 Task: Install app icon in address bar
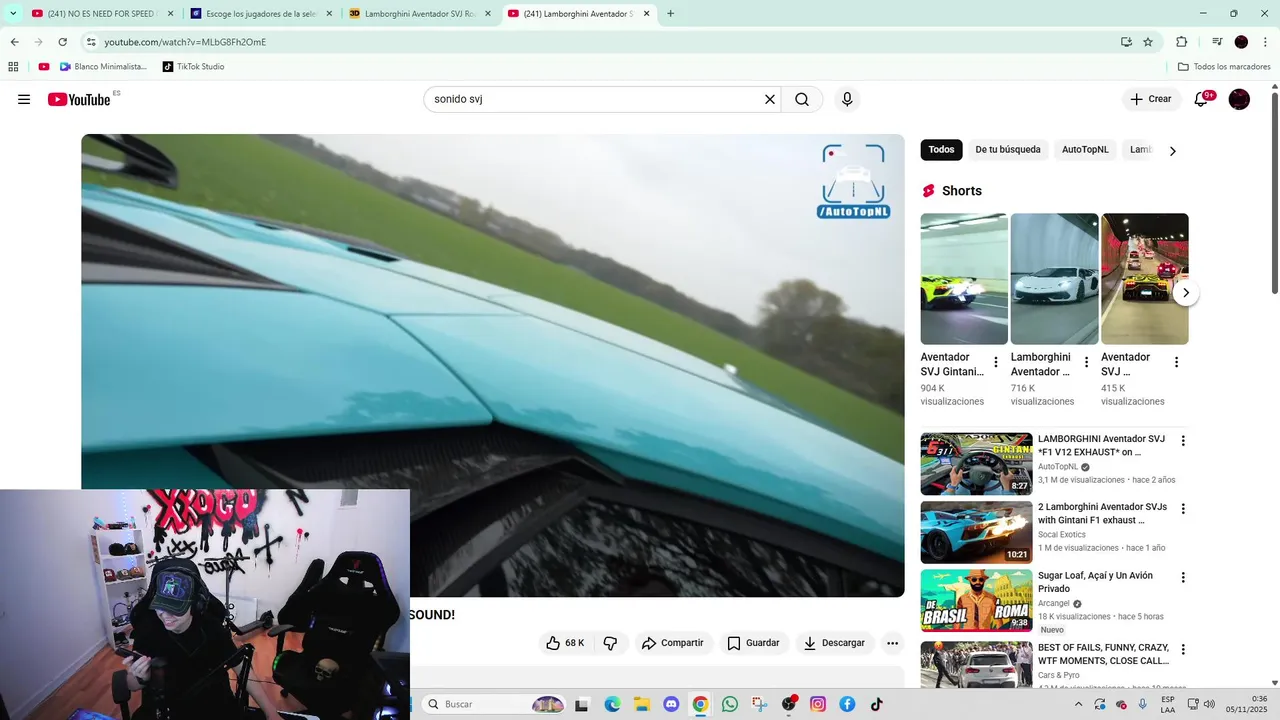click(x=1126, y=42)
